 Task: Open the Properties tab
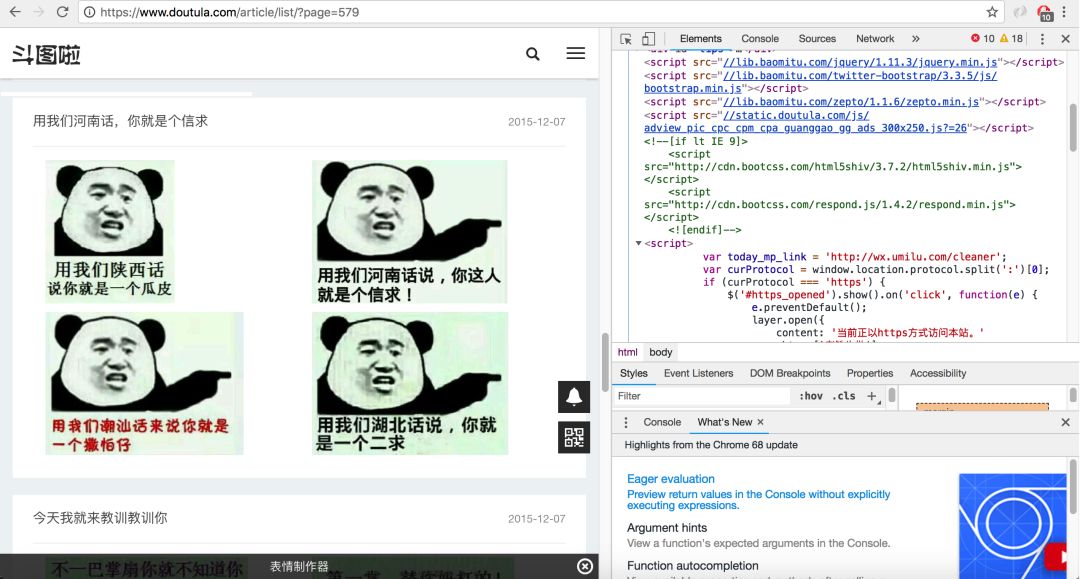pyautogui.click(x=870, y=373)
